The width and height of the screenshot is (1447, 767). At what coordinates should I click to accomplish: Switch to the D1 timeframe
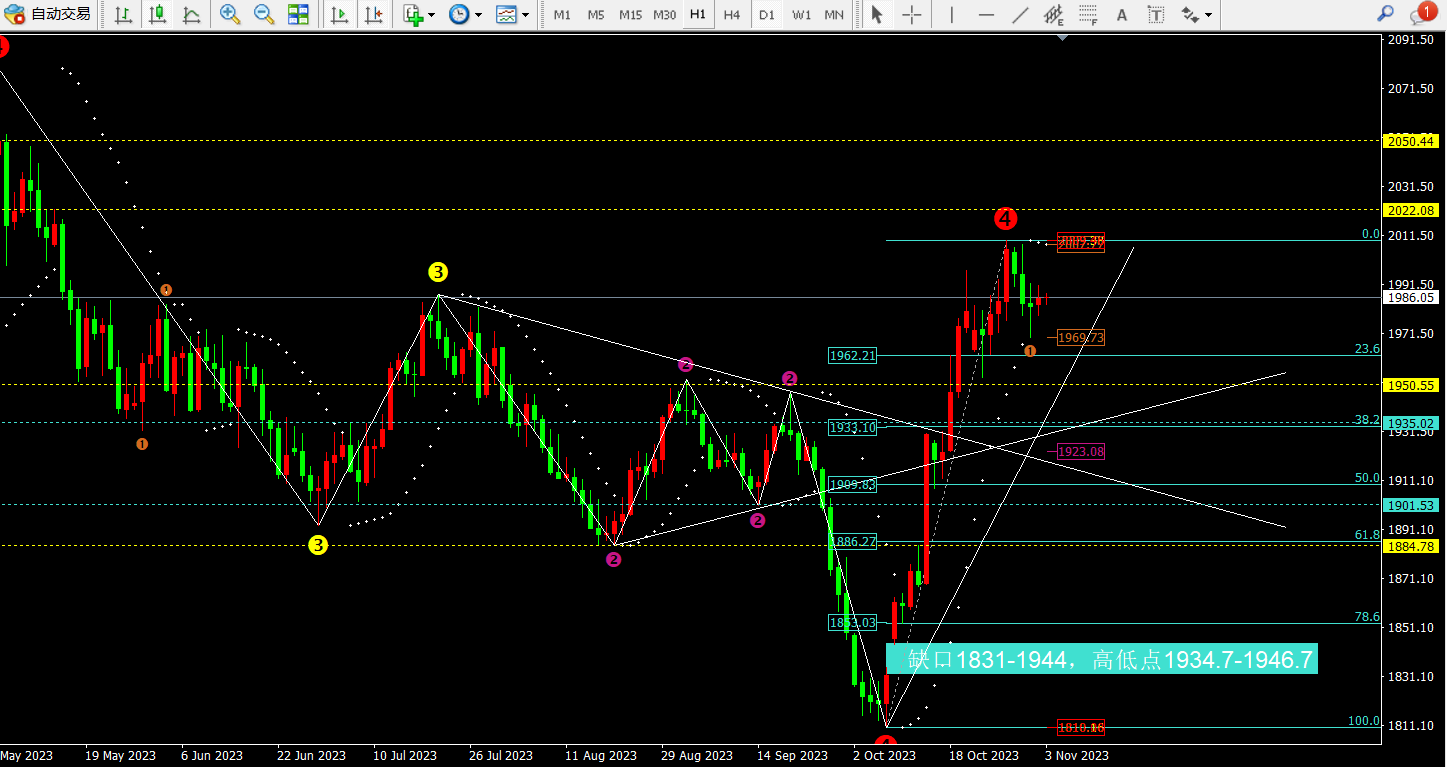[x=767, y=14]
